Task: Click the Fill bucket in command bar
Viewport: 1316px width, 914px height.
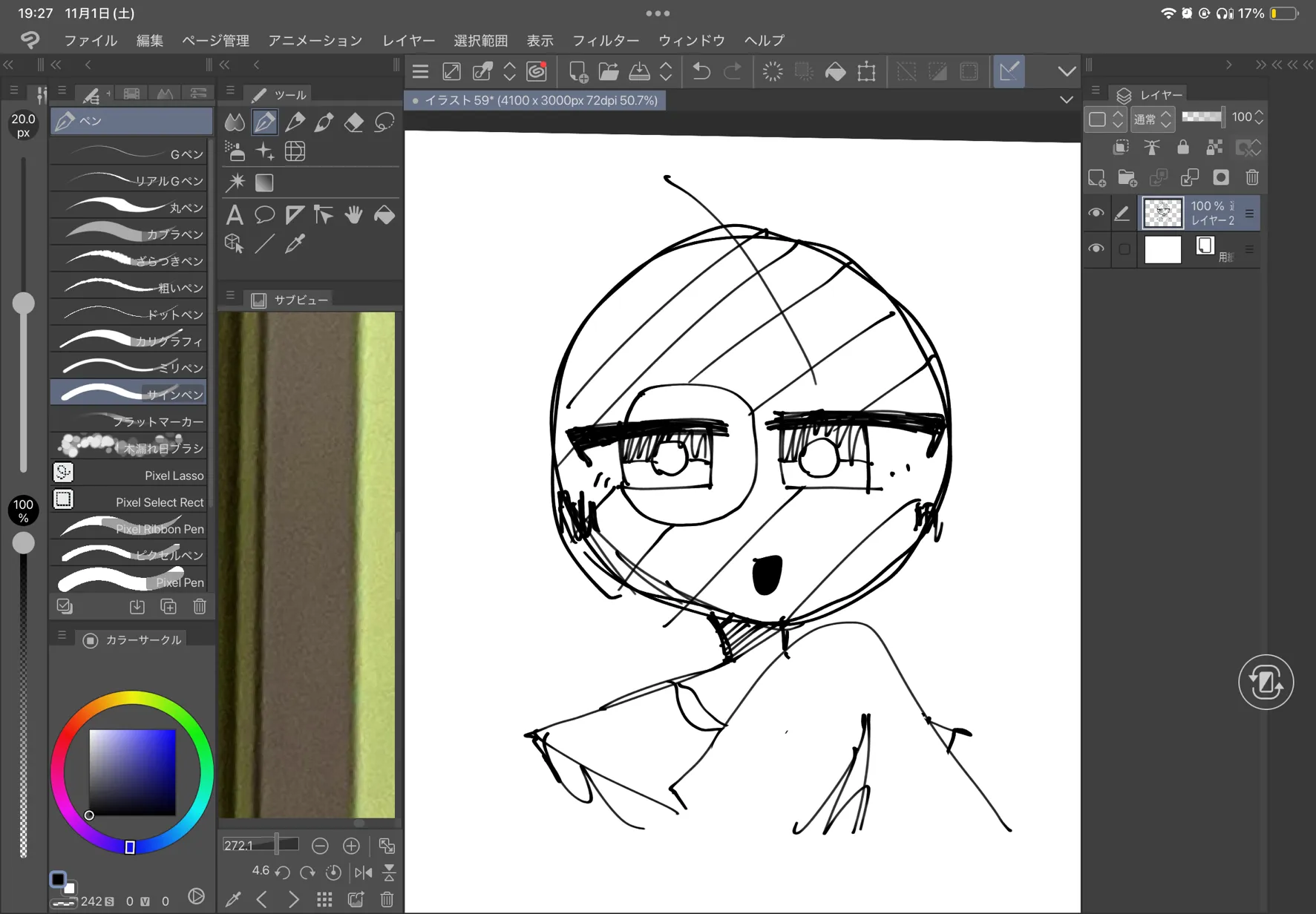Action: [x=835, y=71]
